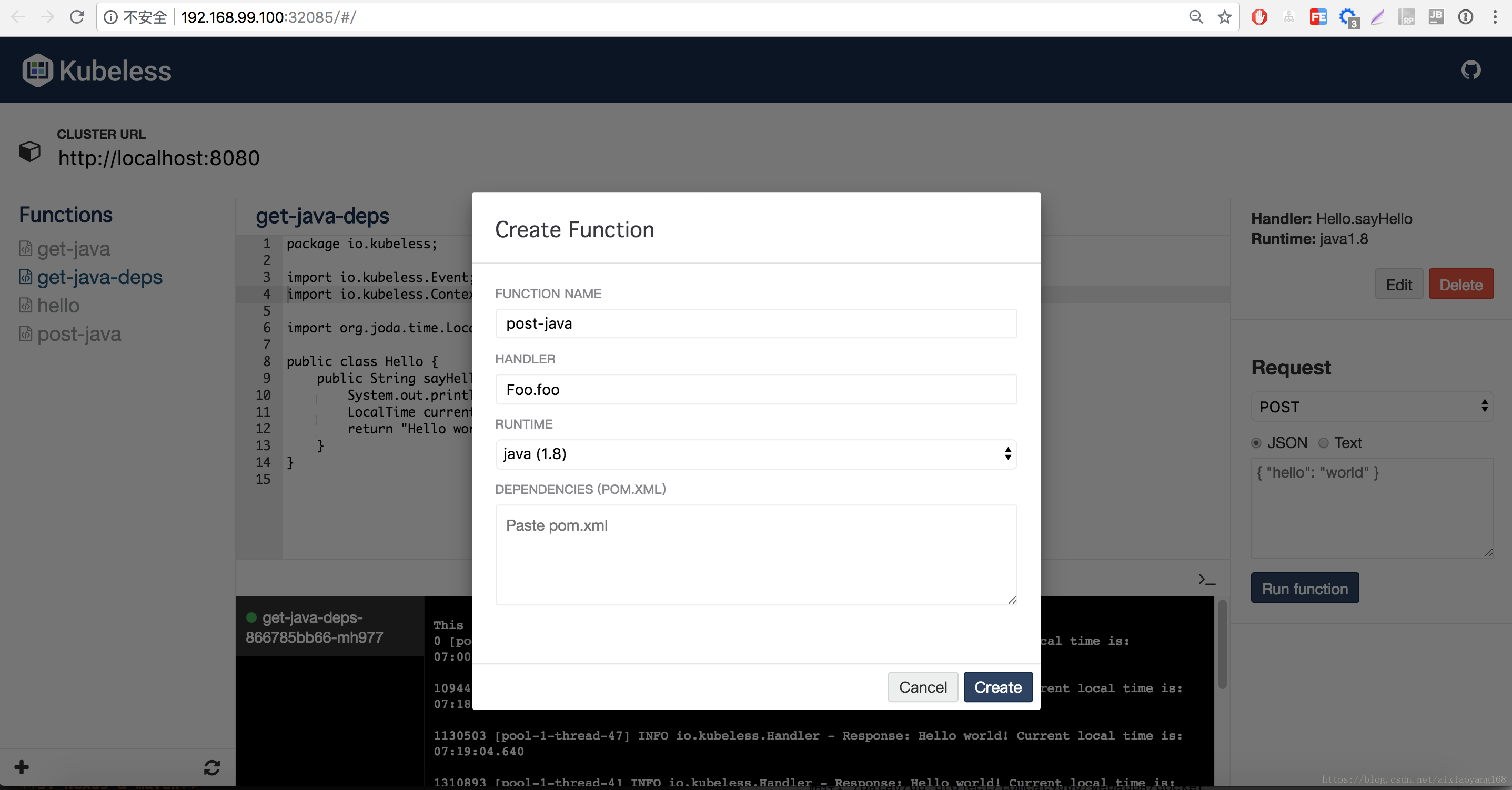Select the JSON radio button
This screenshot has height=790, width=1512.
(1256, 443)
